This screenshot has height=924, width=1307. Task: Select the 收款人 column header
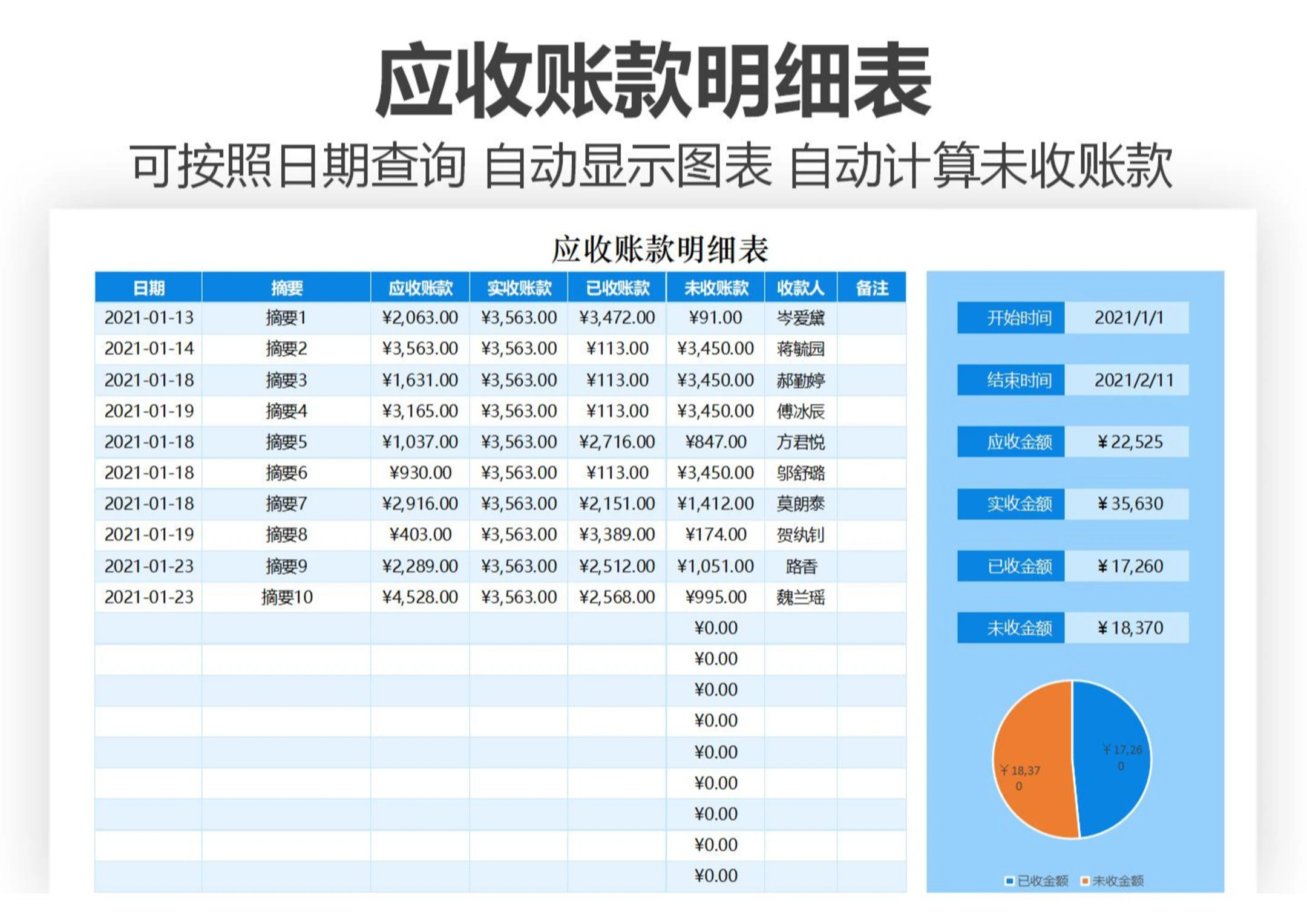click(x=801, y=287)
